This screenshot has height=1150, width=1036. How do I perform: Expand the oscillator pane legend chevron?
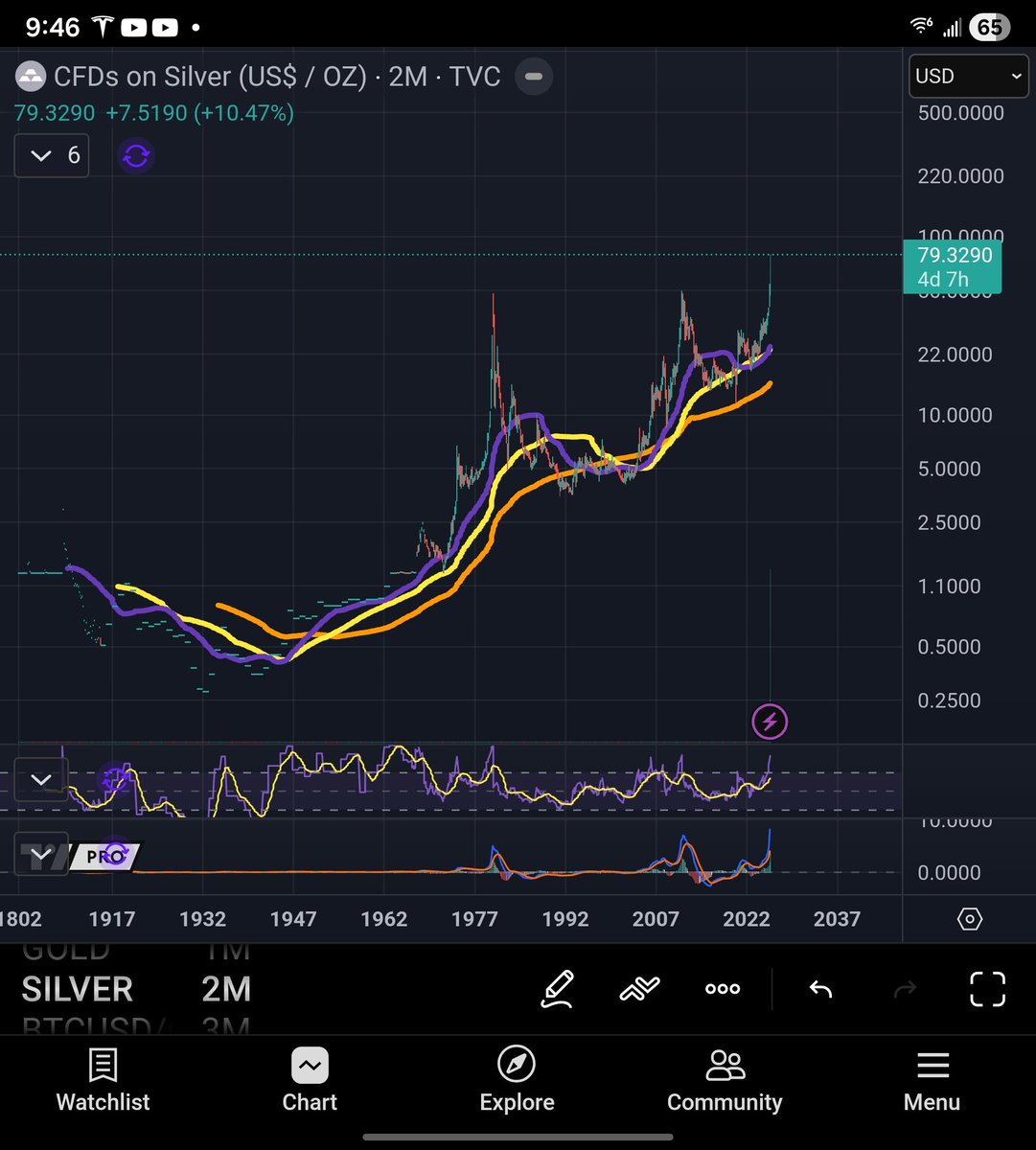coord(41,779)
